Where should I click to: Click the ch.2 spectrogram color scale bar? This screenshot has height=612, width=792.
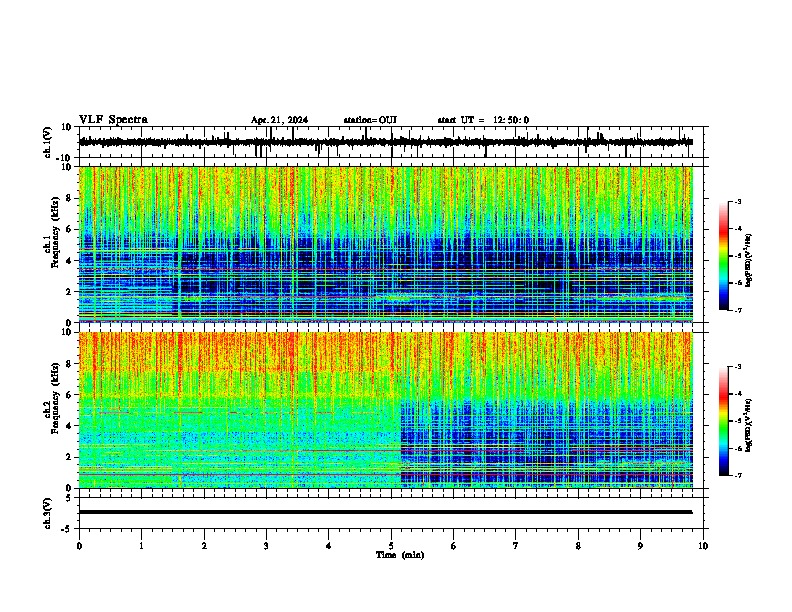(724, 421)
